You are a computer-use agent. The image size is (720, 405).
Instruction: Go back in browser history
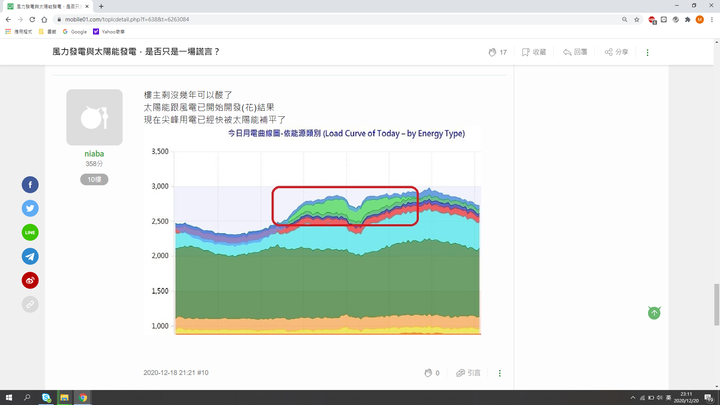point(8,19)
